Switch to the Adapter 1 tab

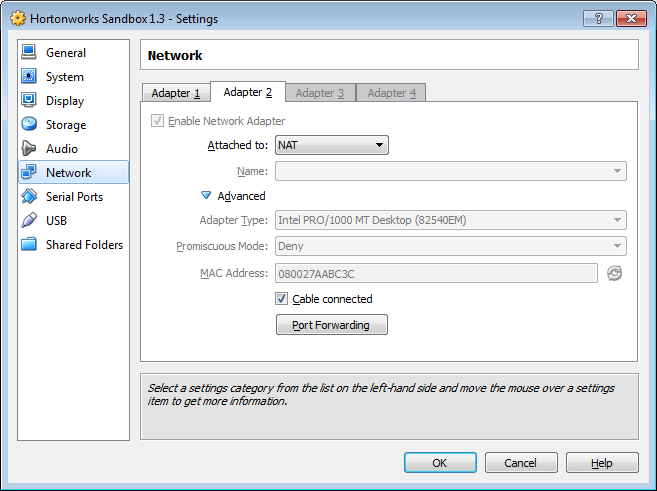176,93
